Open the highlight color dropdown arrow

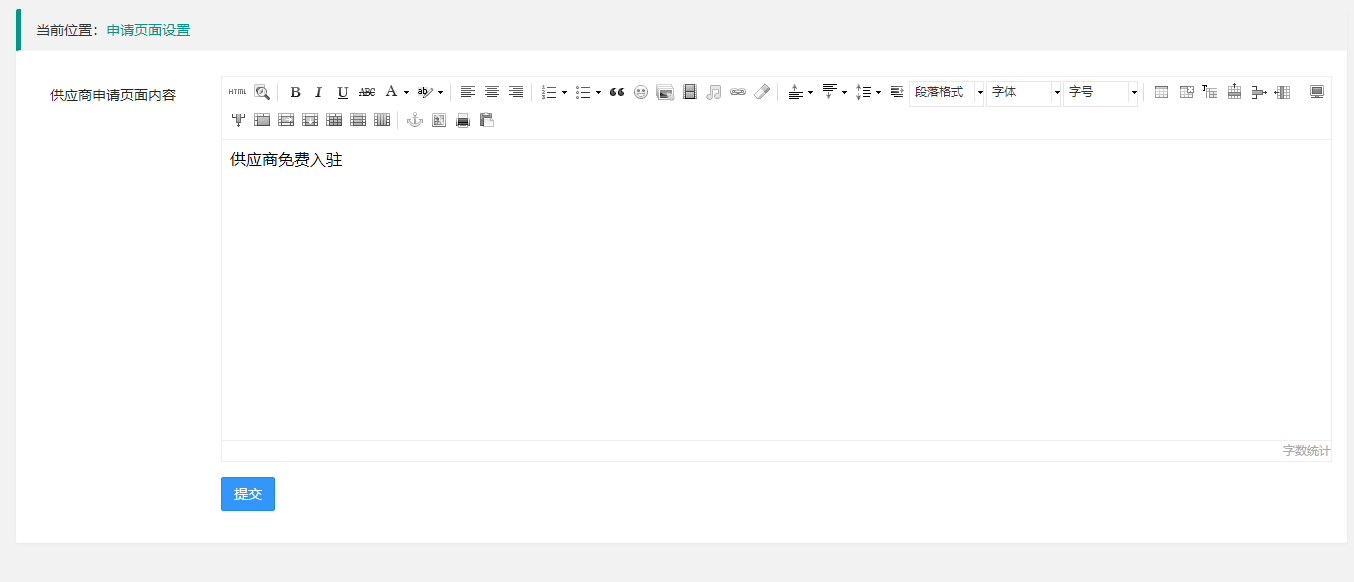pyautogui.click(x=441, y=92)
